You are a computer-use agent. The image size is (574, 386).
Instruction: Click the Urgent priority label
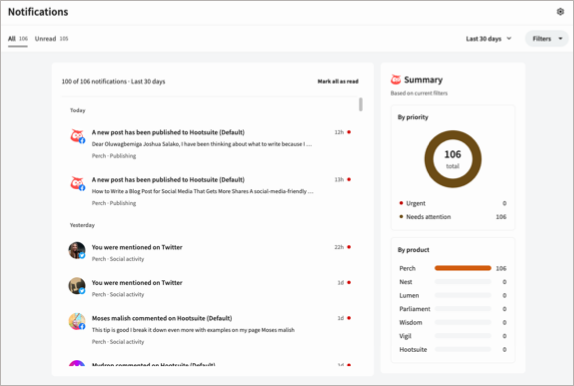(416, 203)
